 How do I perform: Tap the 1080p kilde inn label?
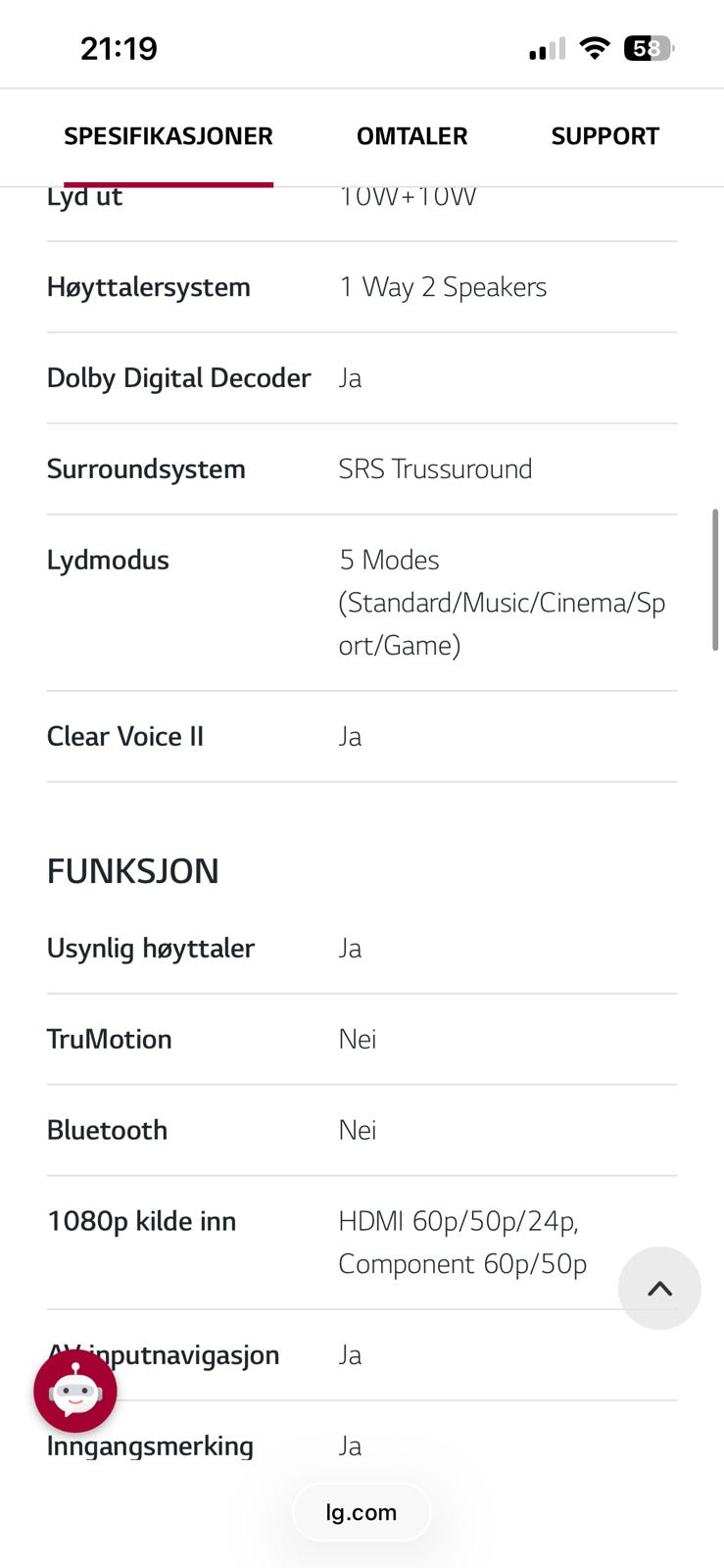(x=142, y=1221)
